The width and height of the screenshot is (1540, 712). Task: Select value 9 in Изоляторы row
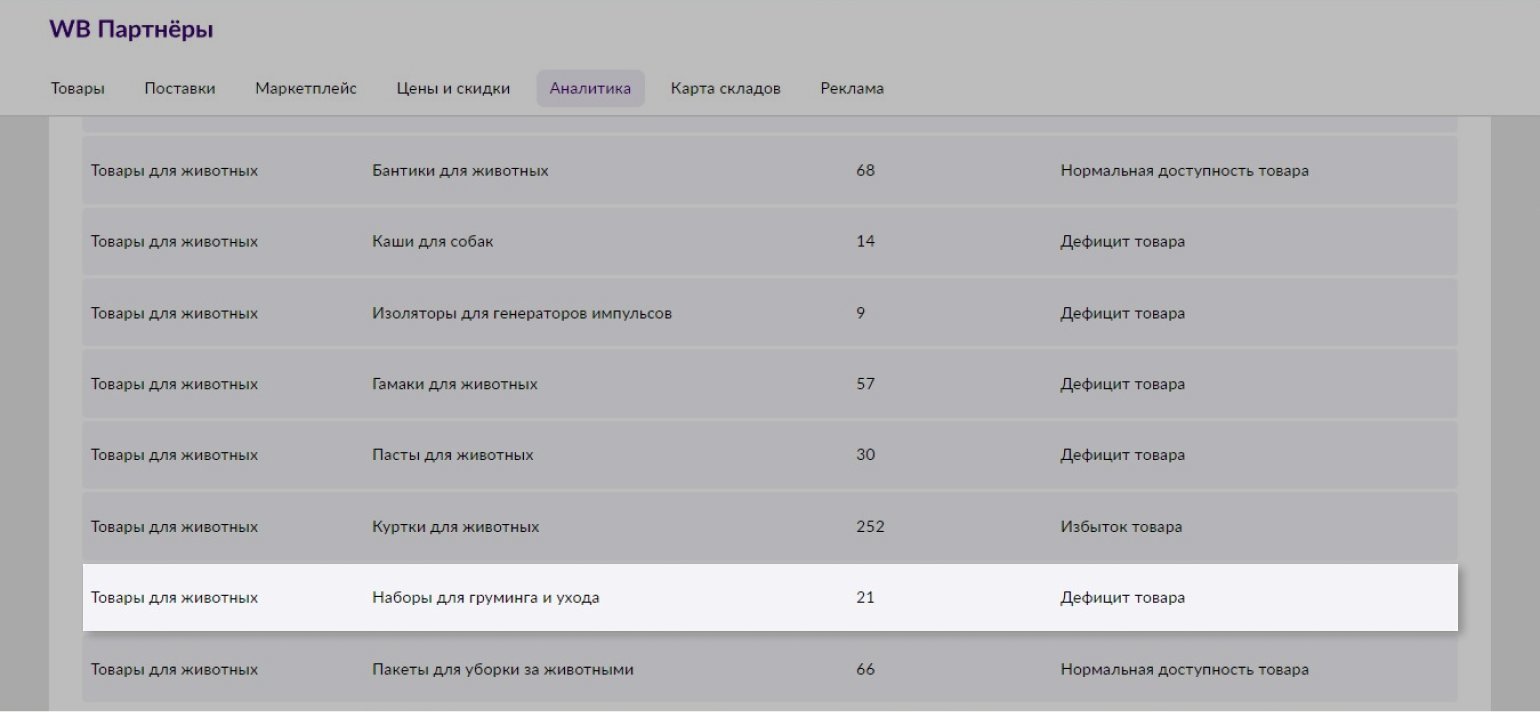pos(861,314)
